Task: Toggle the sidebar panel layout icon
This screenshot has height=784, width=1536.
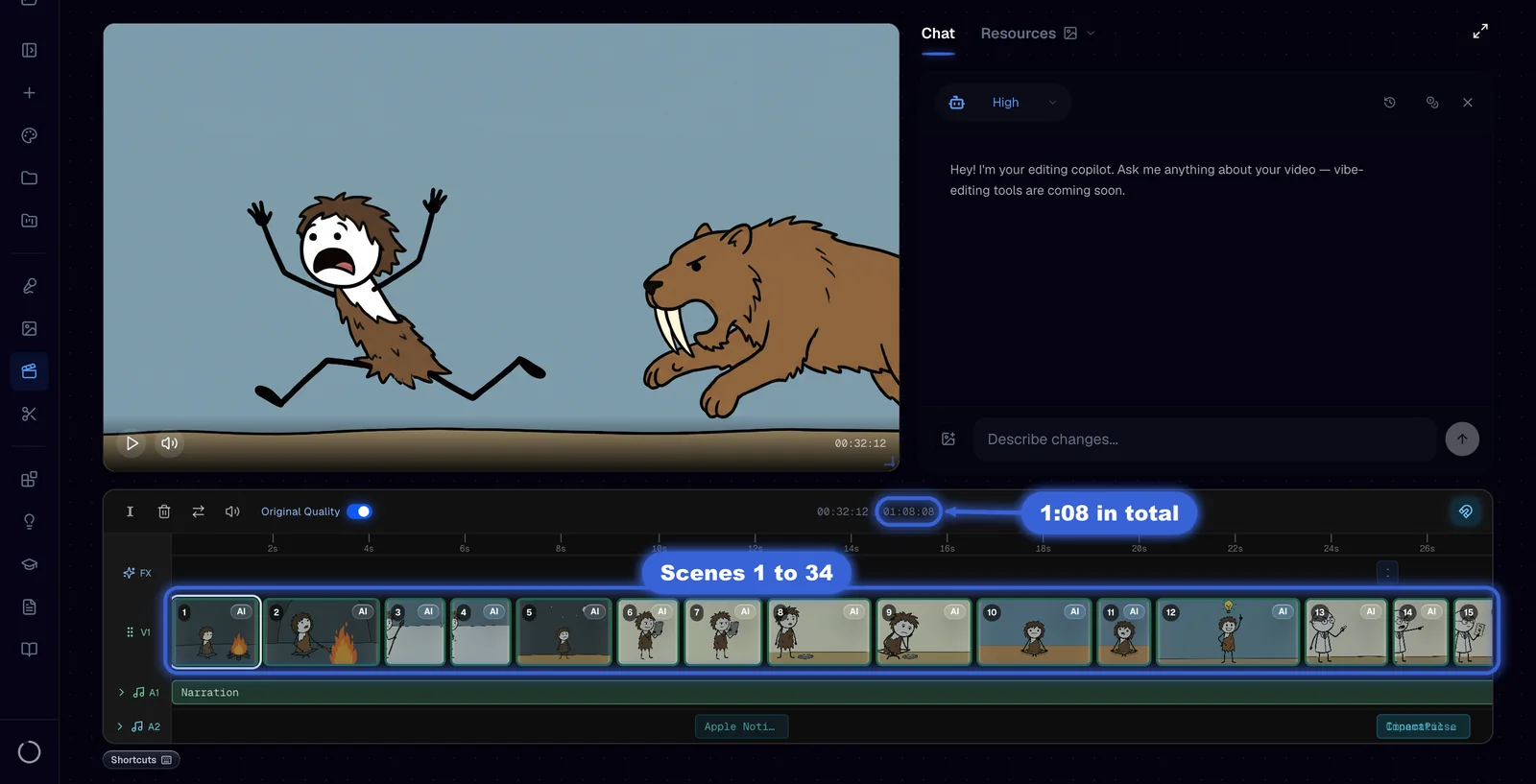Action: point(29,50)
